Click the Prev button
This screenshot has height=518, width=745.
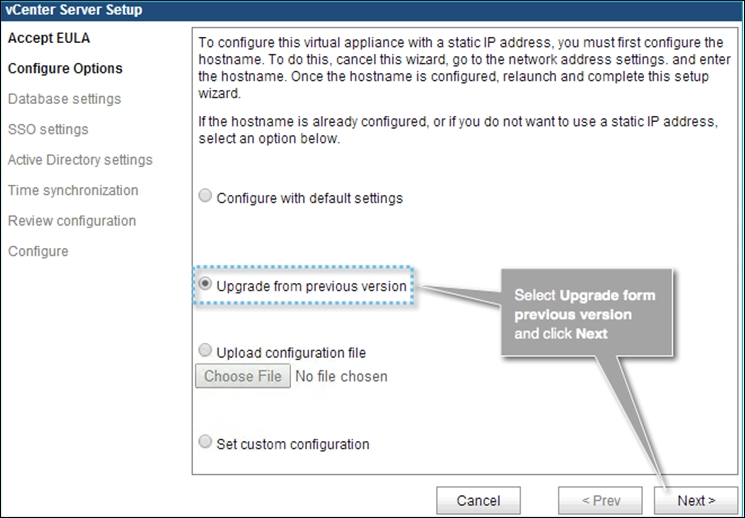pos(600,500)
